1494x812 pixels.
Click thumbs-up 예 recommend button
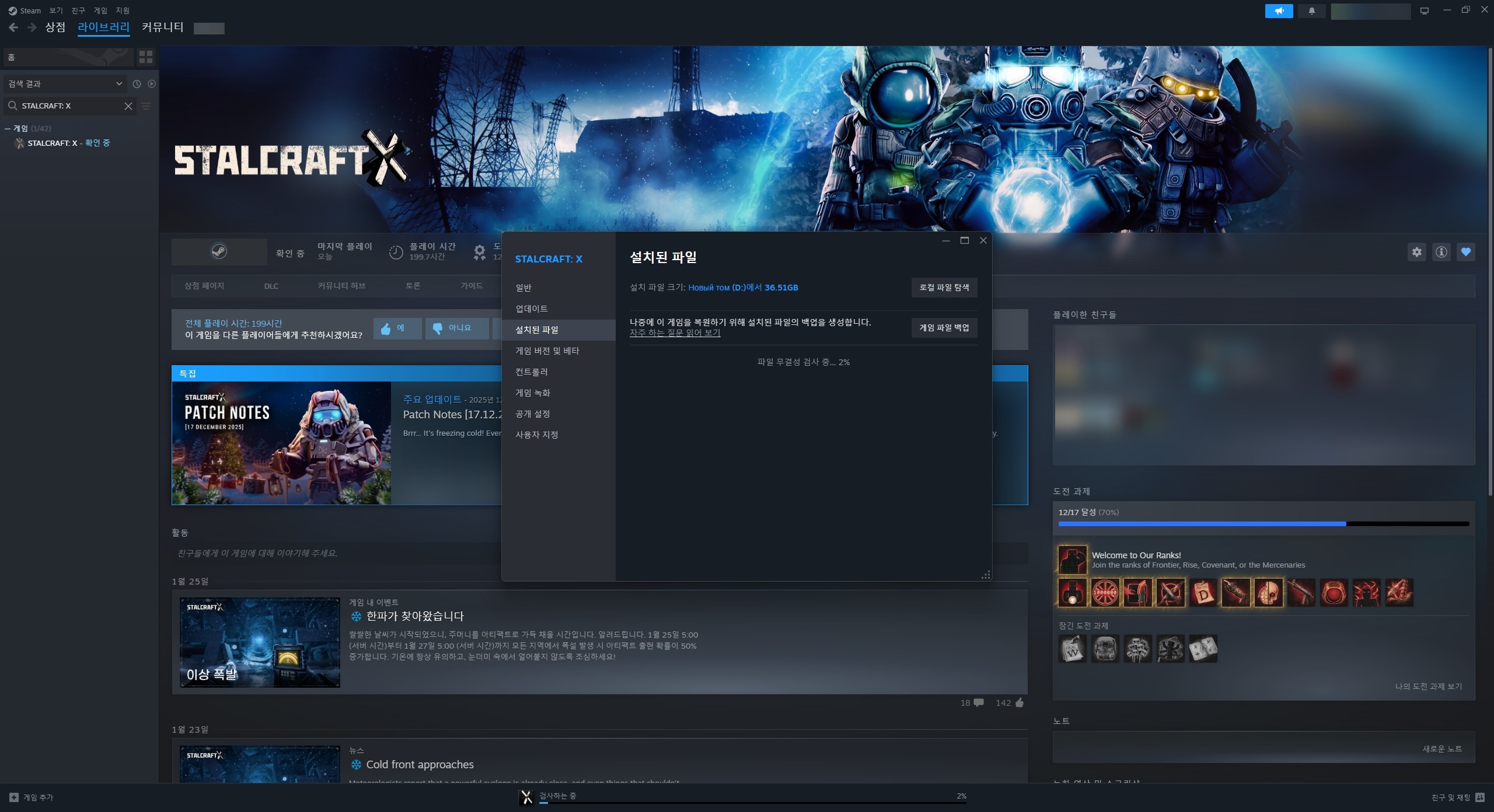pyautogui.click(x=397, y=328)
